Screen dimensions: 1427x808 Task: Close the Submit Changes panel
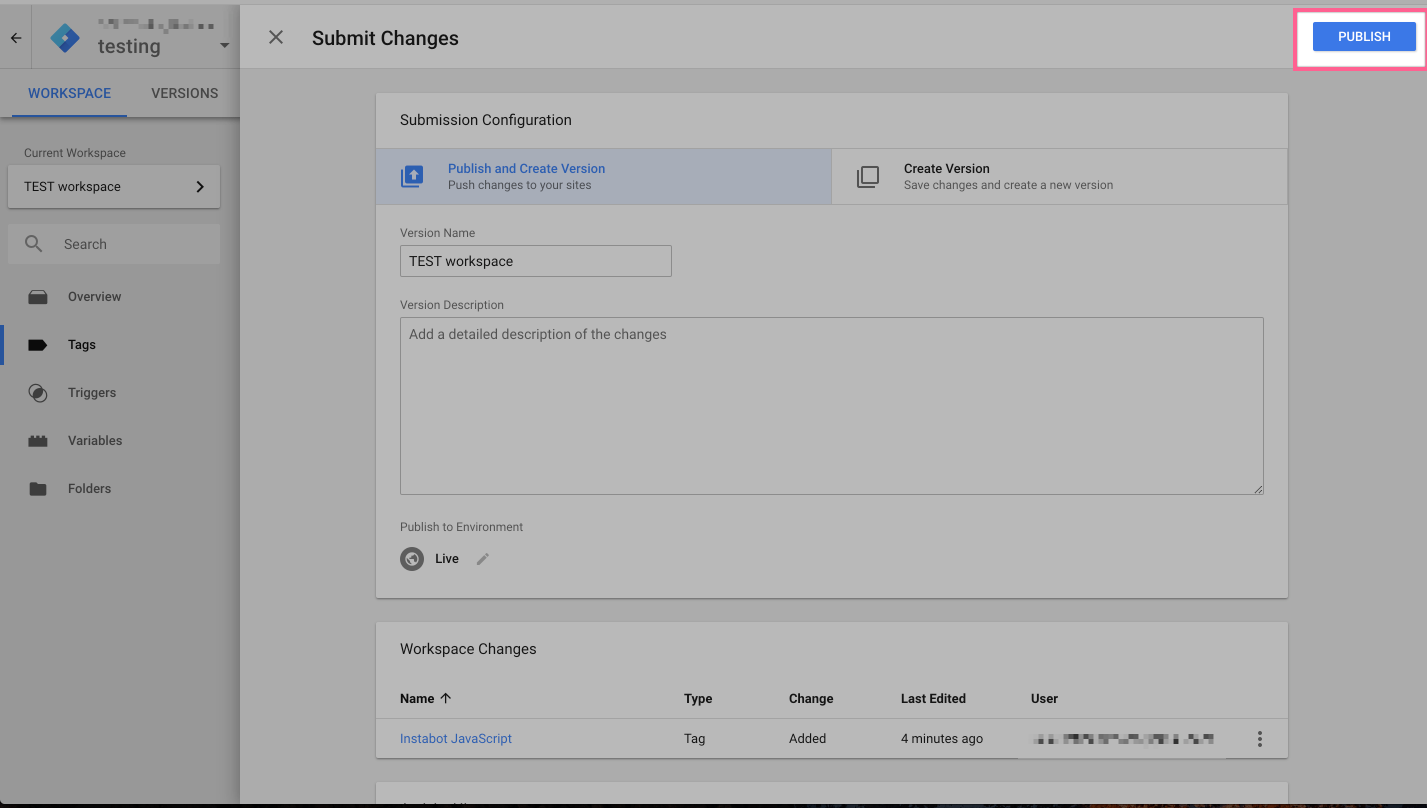coord(276,37)
